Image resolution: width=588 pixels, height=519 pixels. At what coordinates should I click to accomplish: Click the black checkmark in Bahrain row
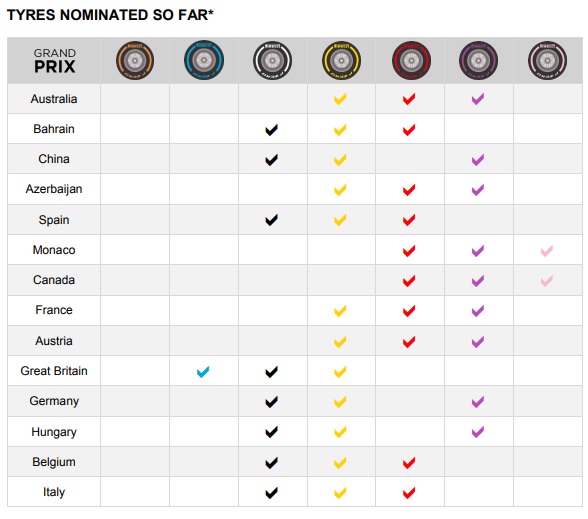pyautogui.click(x=272, y=130)
